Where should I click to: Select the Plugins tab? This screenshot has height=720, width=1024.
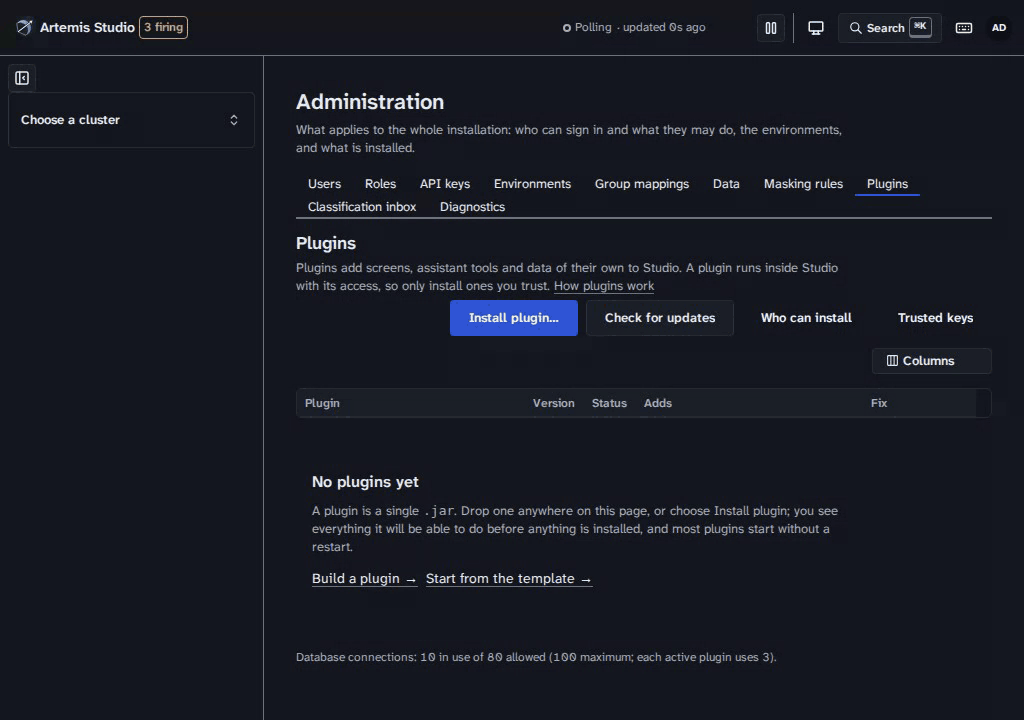(x=887, y=184)
